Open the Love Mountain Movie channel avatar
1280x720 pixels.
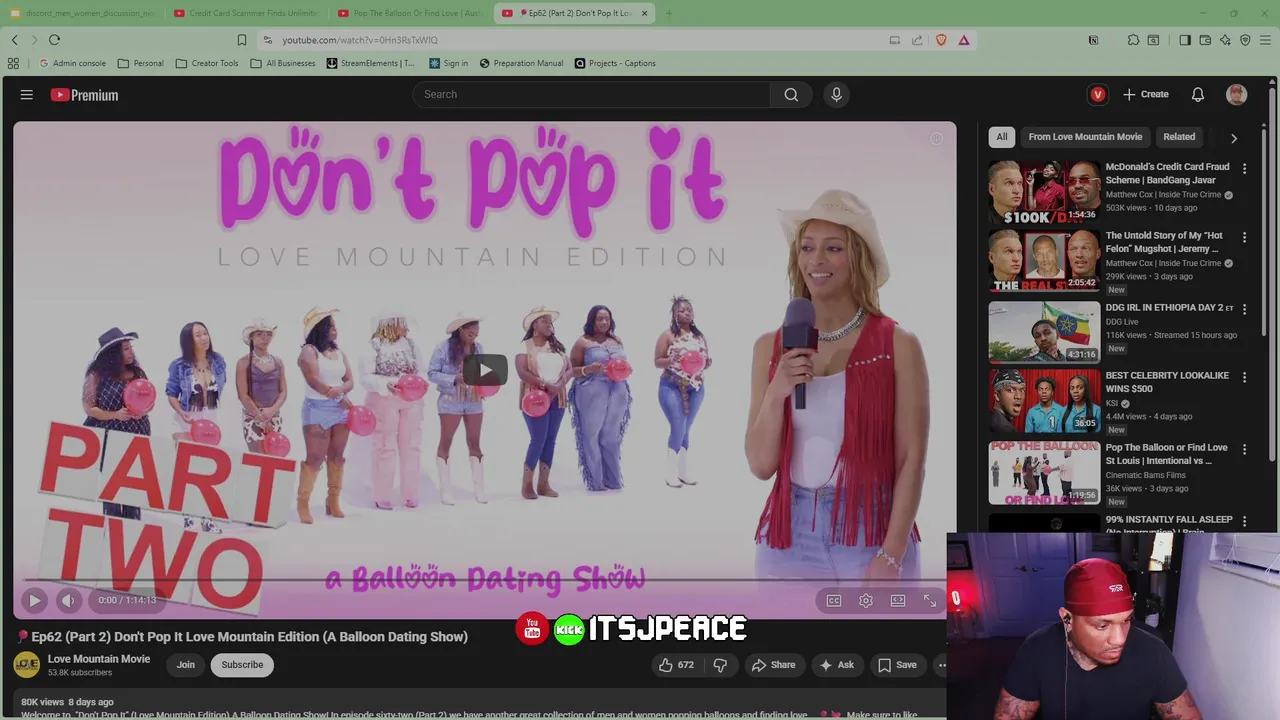[x=27, y=664]
